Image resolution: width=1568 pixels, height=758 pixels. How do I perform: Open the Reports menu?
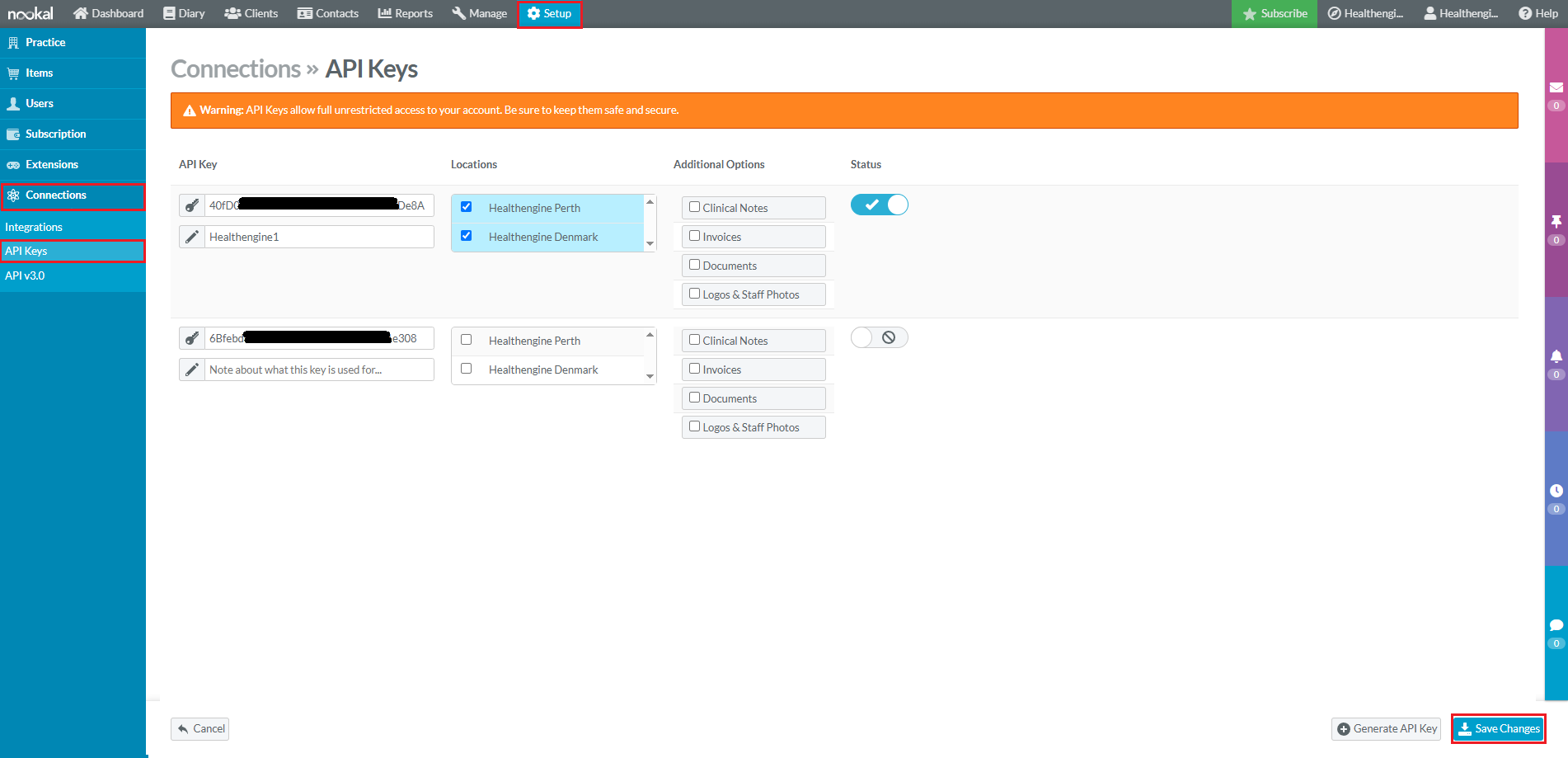(x=405, y=13)
